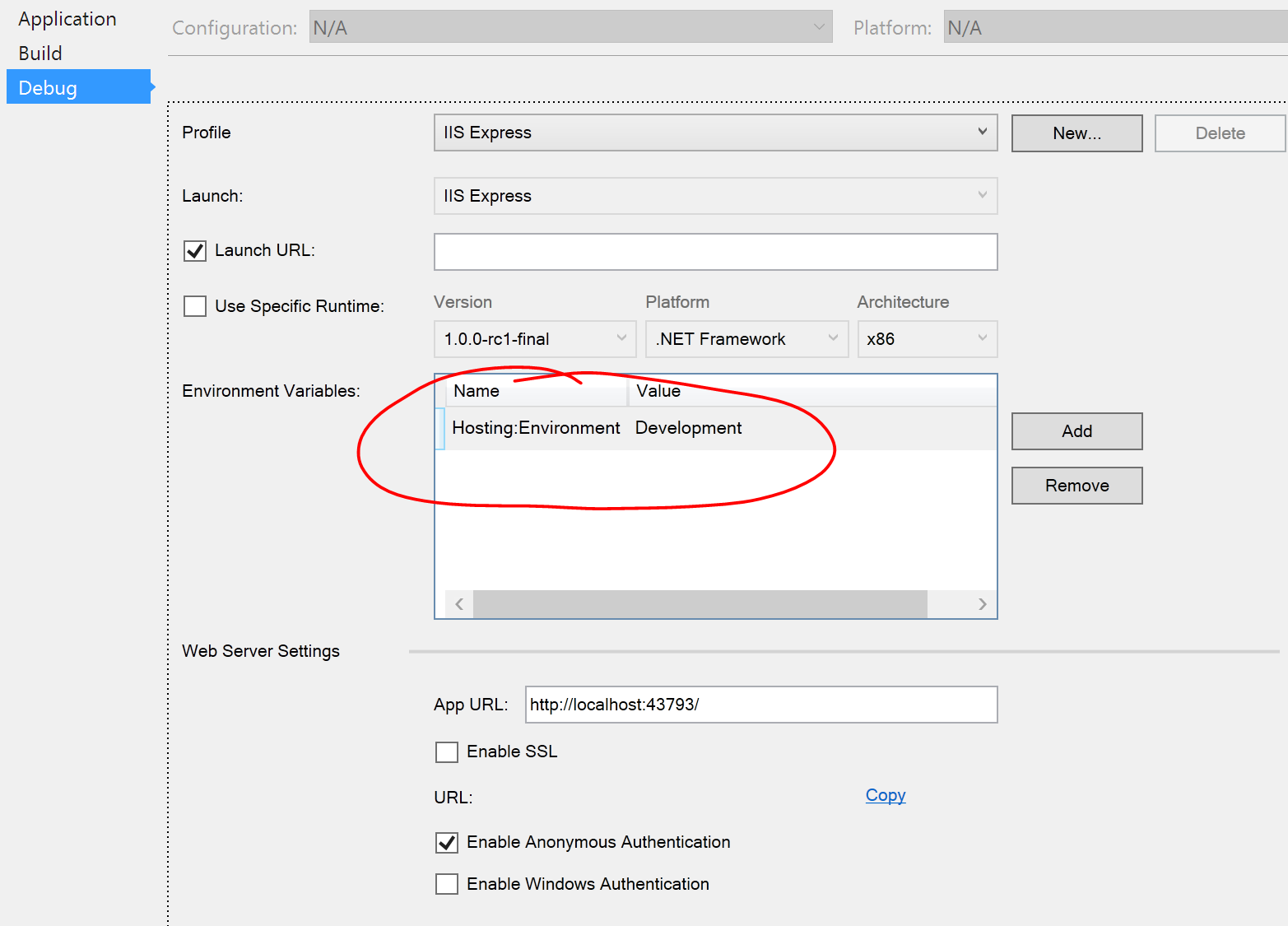This screenshot has width=1288, height=926.
Task: Click the App URL text field
Action: [x=761, y=705]
